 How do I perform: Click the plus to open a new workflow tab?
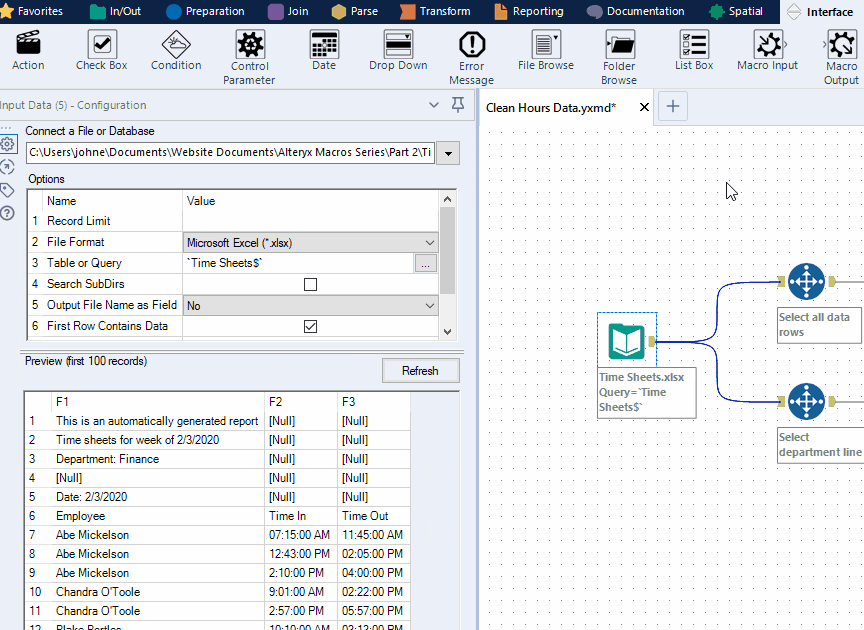tap(671, 106)
